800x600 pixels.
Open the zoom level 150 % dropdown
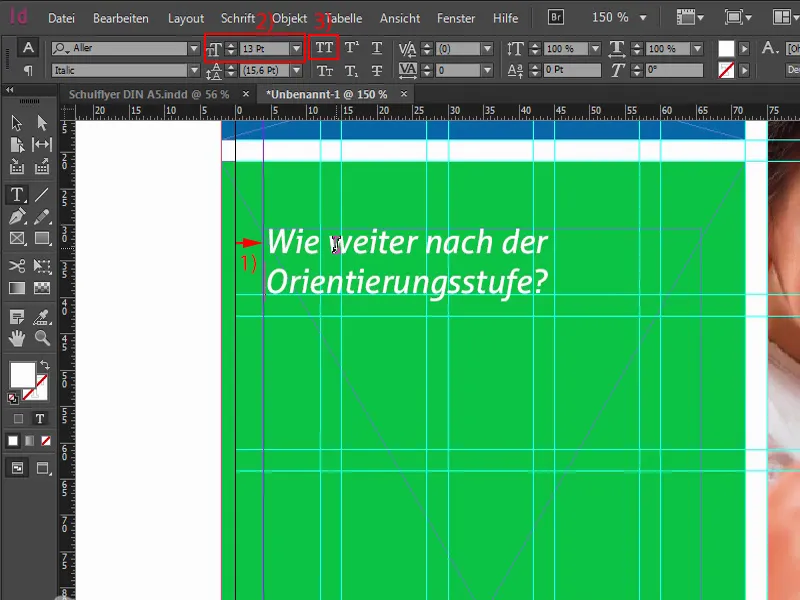coord(643,18)
